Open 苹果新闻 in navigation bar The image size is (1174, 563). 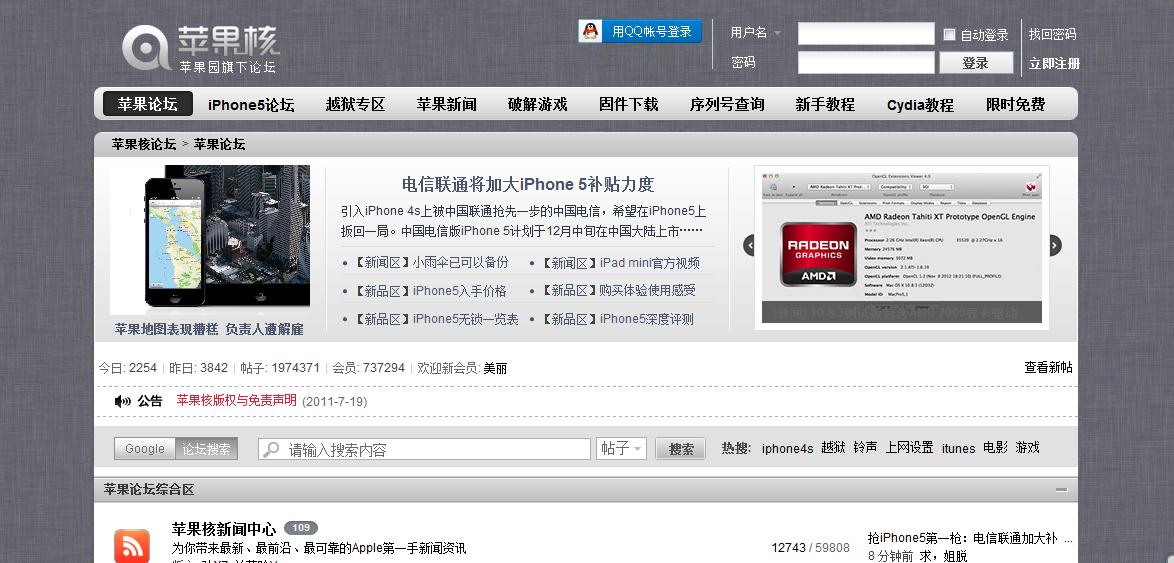coord(447,105)
